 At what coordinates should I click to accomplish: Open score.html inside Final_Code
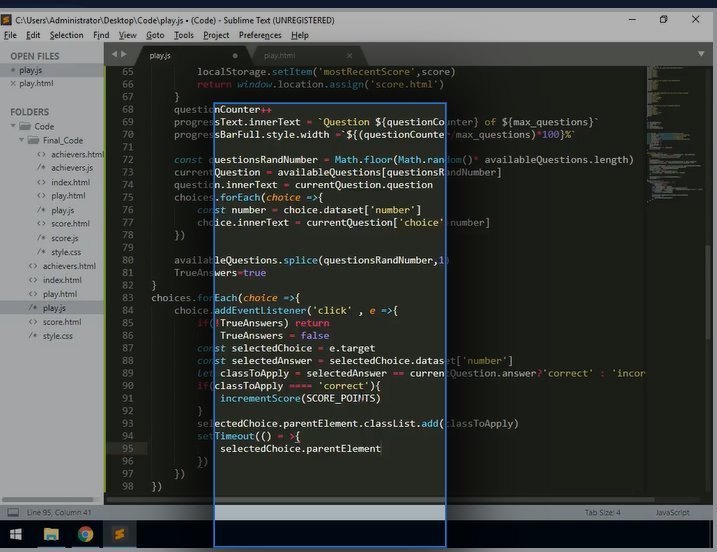[70, 224]
